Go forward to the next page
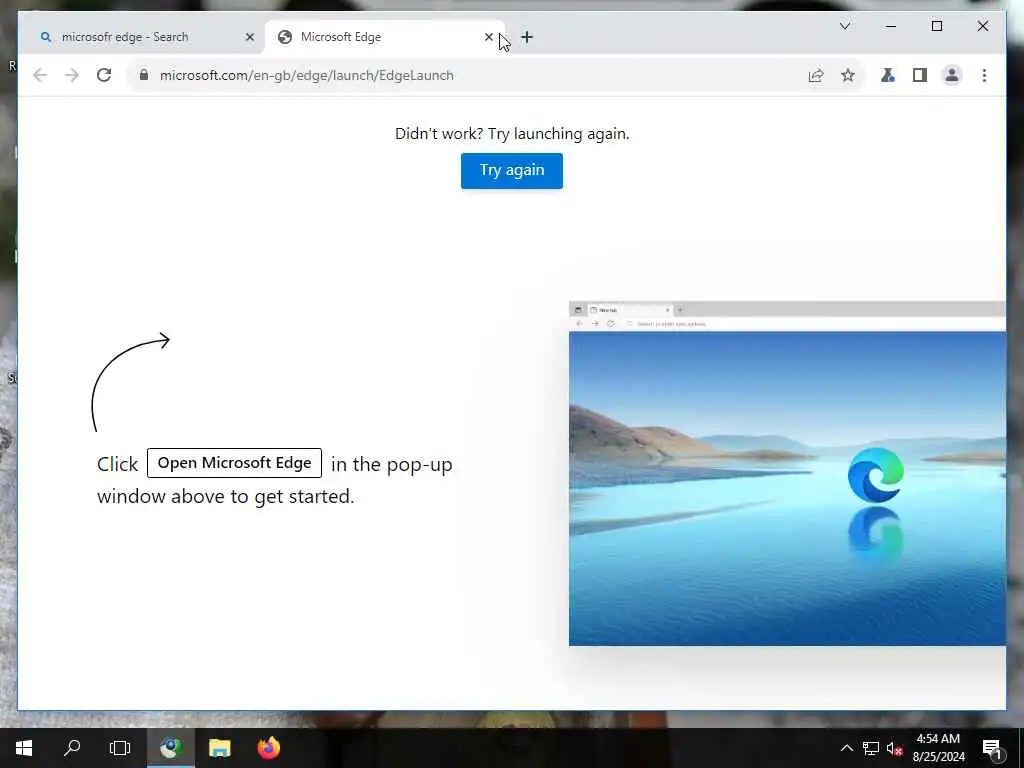This screenshot has height=768, width=1024. coord(72,75)
